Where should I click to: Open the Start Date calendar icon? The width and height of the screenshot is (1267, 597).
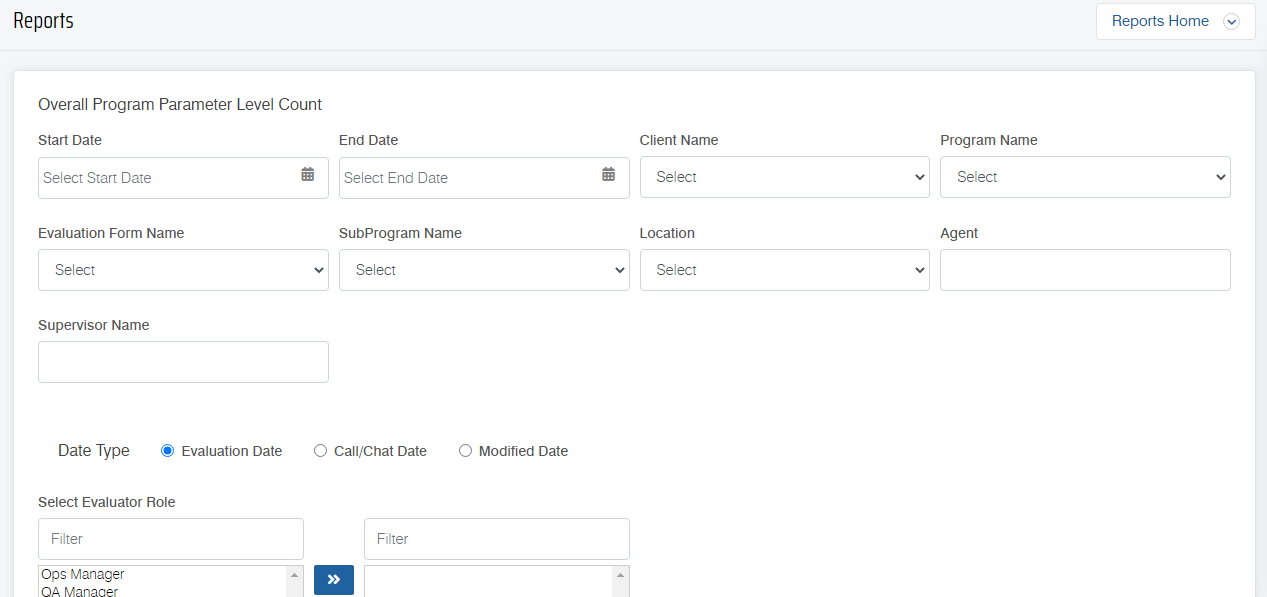point(308,174)
